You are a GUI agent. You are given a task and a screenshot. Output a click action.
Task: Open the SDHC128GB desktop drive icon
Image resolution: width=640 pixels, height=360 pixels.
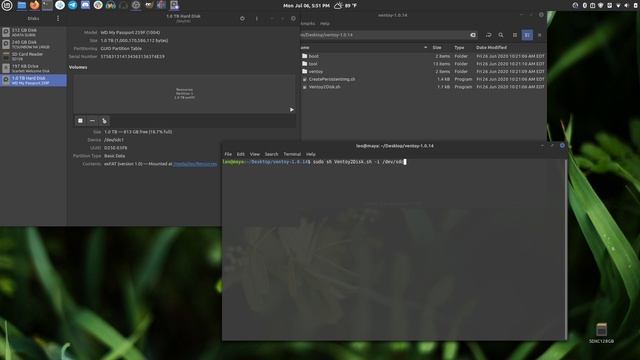click(601, 333)
